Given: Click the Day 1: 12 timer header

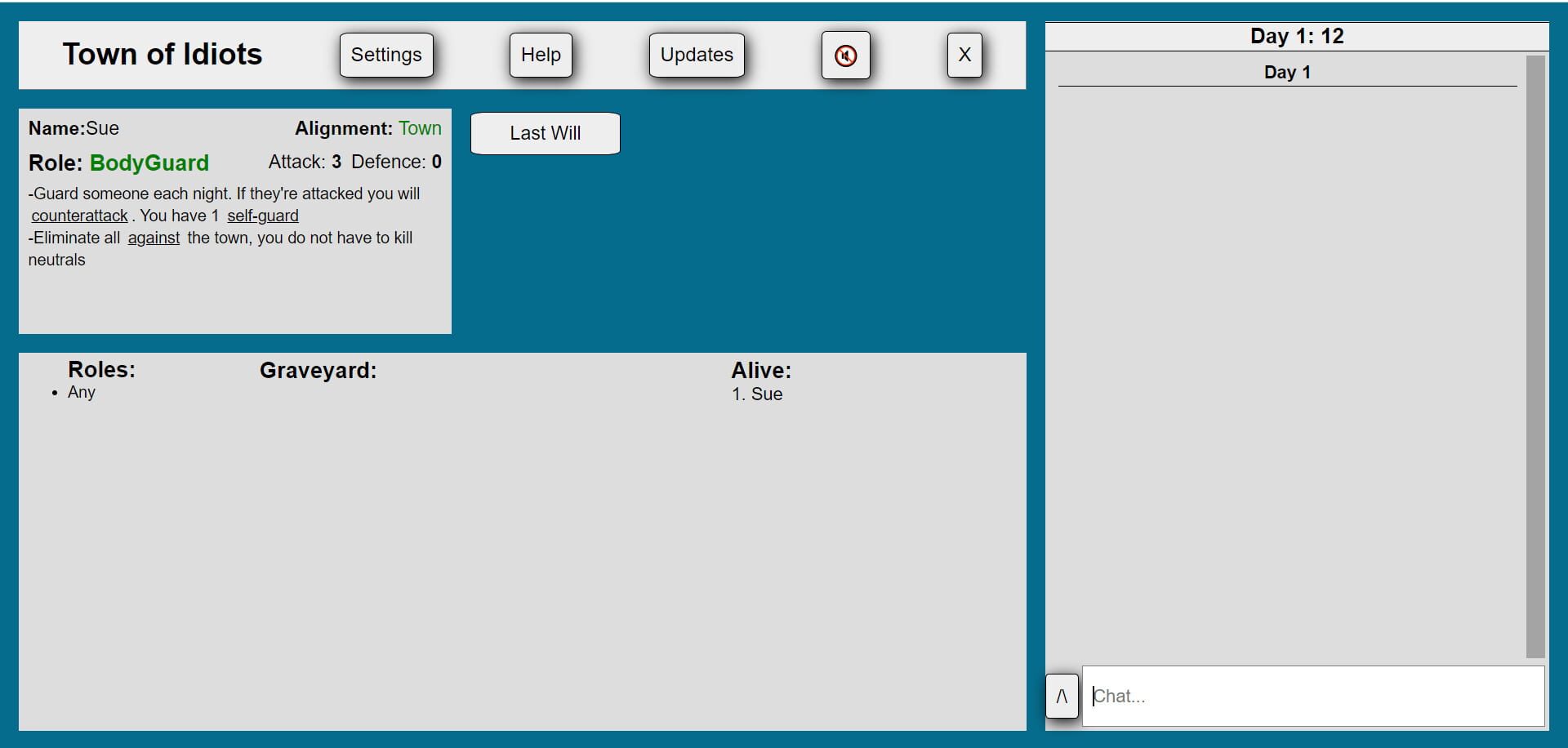Looking at the screenshot, I should (1296, 36).
